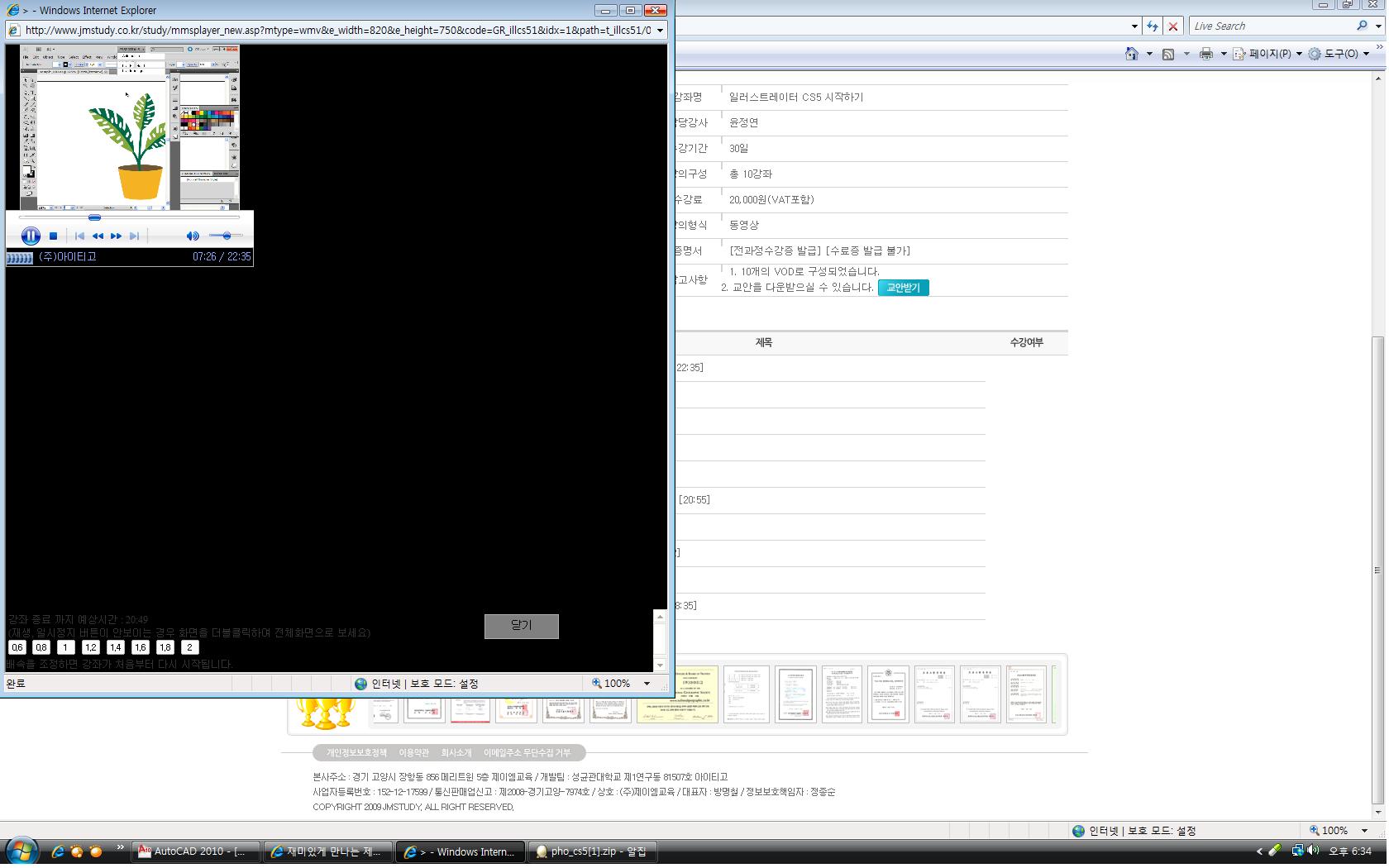Set playback speed to 1.2
The image size is (1389, 868).
(91, 648)
